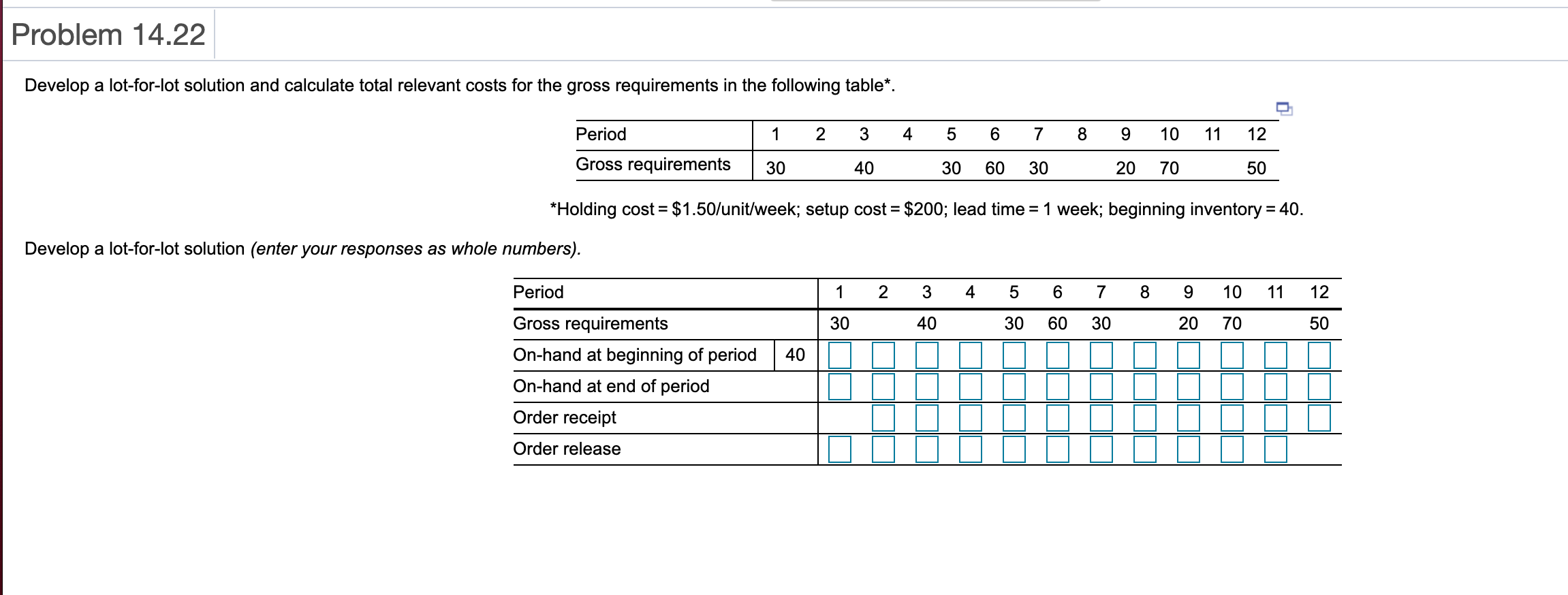Click the On-hand at beginning input for period 5
Viewport: 1568px width, 595px height.
[1014, 354]
